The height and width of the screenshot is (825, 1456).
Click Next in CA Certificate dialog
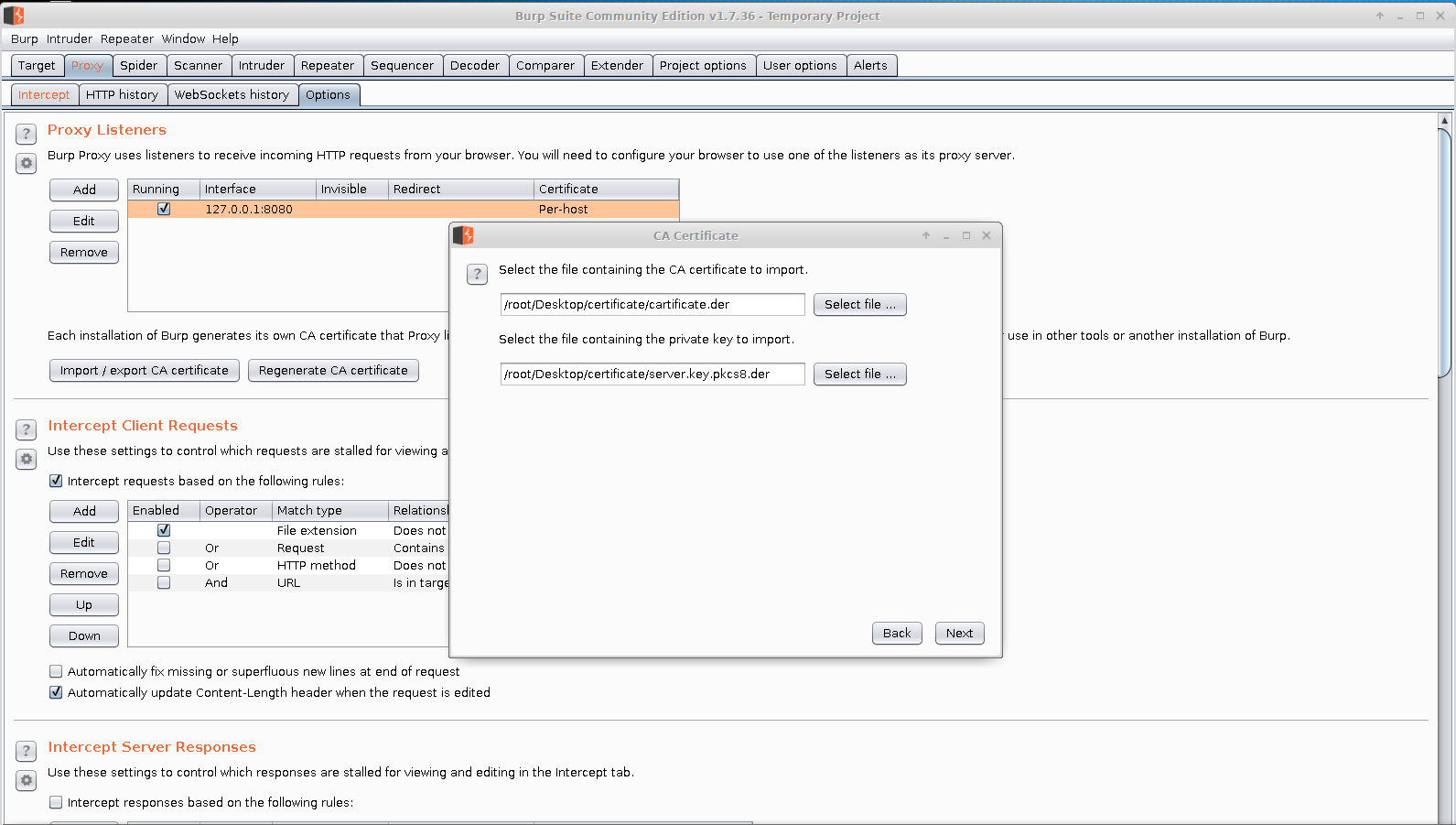pos(960,633)
